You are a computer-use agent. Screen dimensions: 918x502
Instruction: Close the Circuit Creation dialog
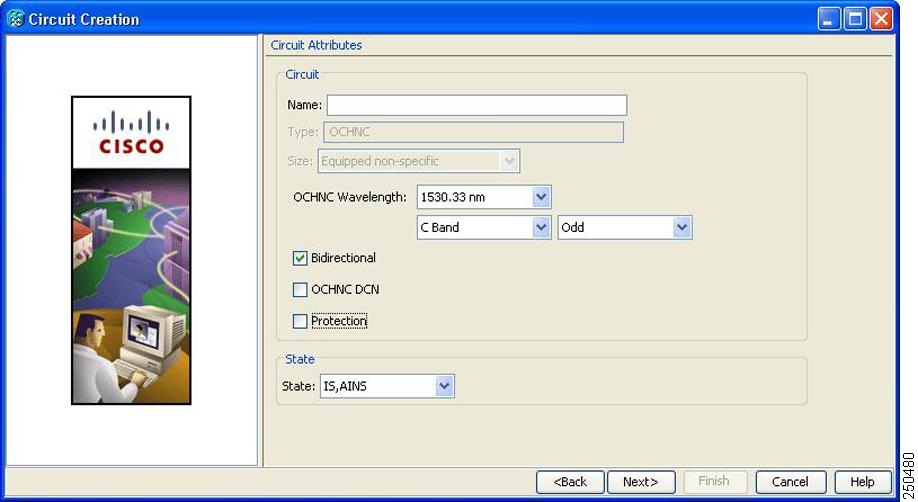[881, 19]
